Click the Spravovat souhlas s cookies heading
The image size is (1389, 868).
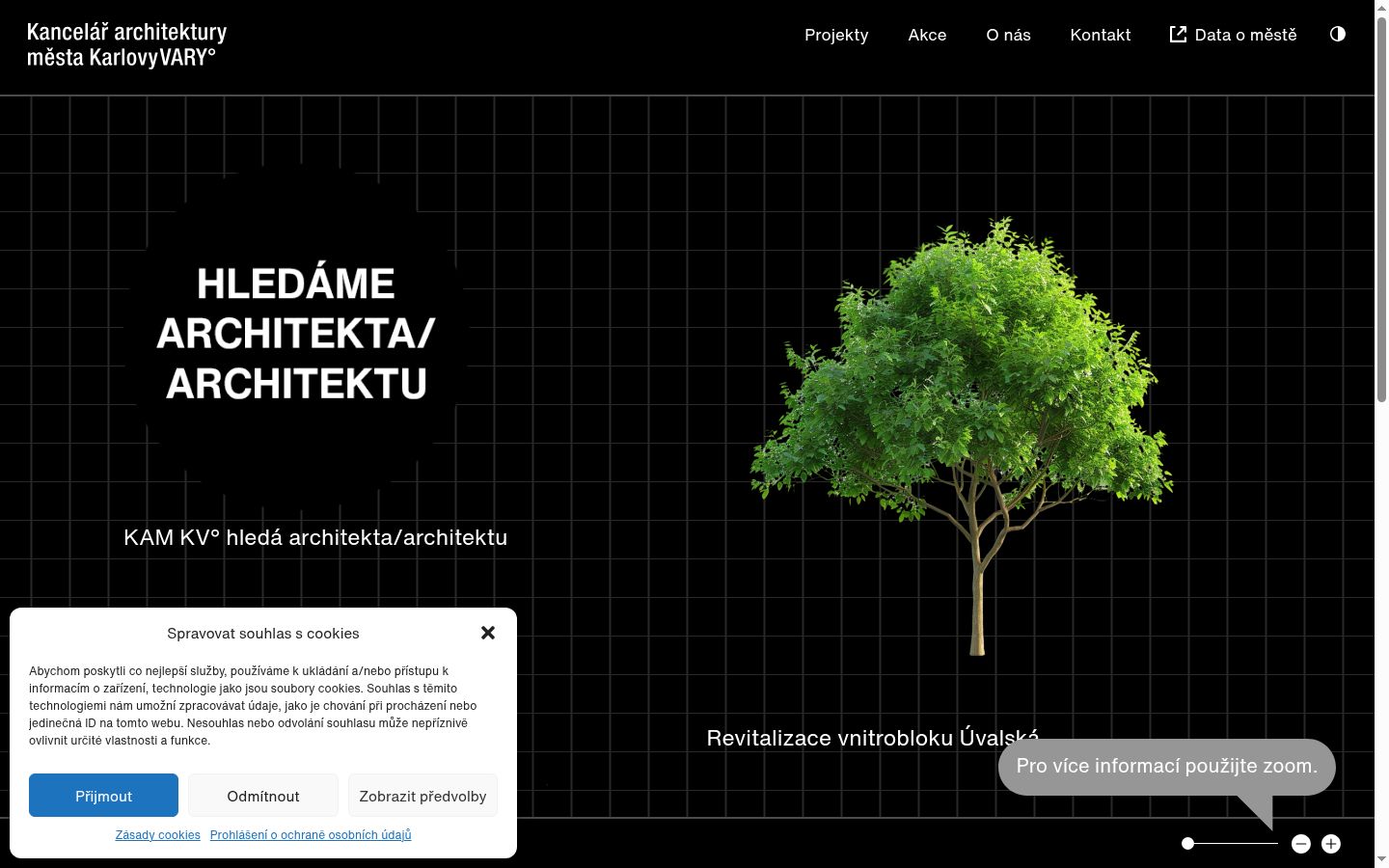[x=263, y=634]
